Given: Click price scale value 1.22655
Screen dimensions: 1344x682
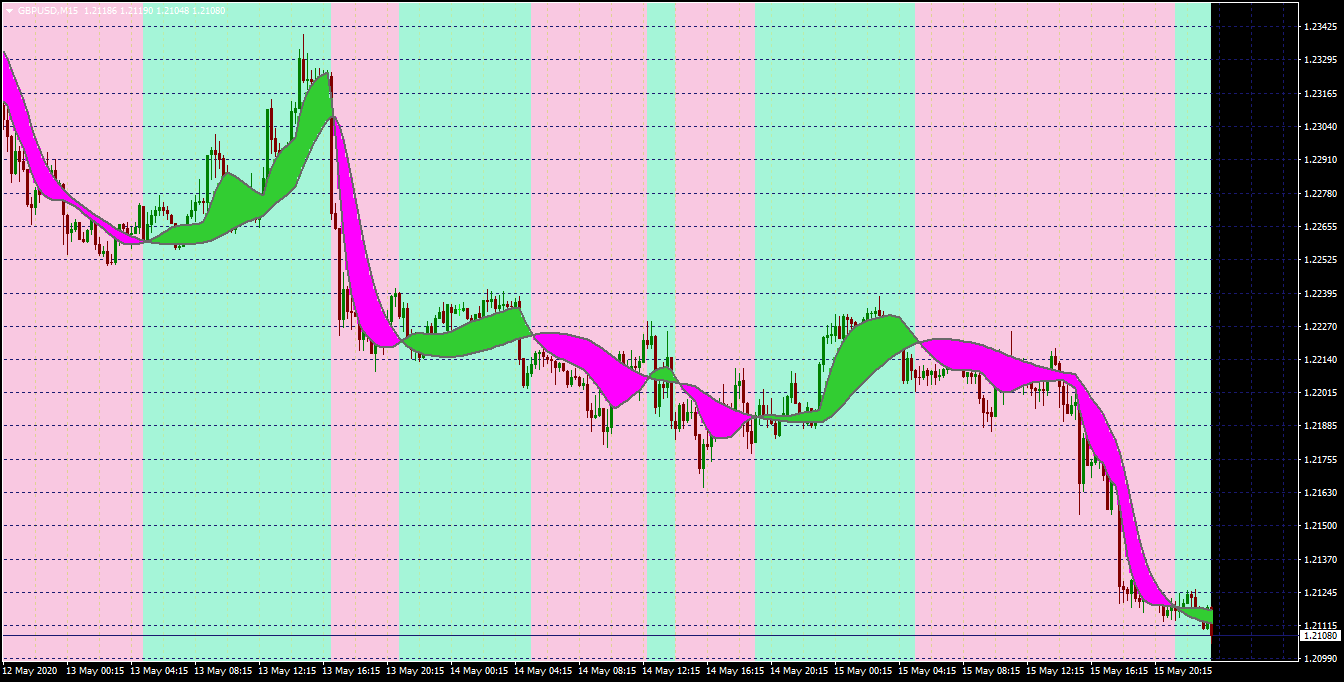Looking at the screenshot, I should [x=1321, y=227].
